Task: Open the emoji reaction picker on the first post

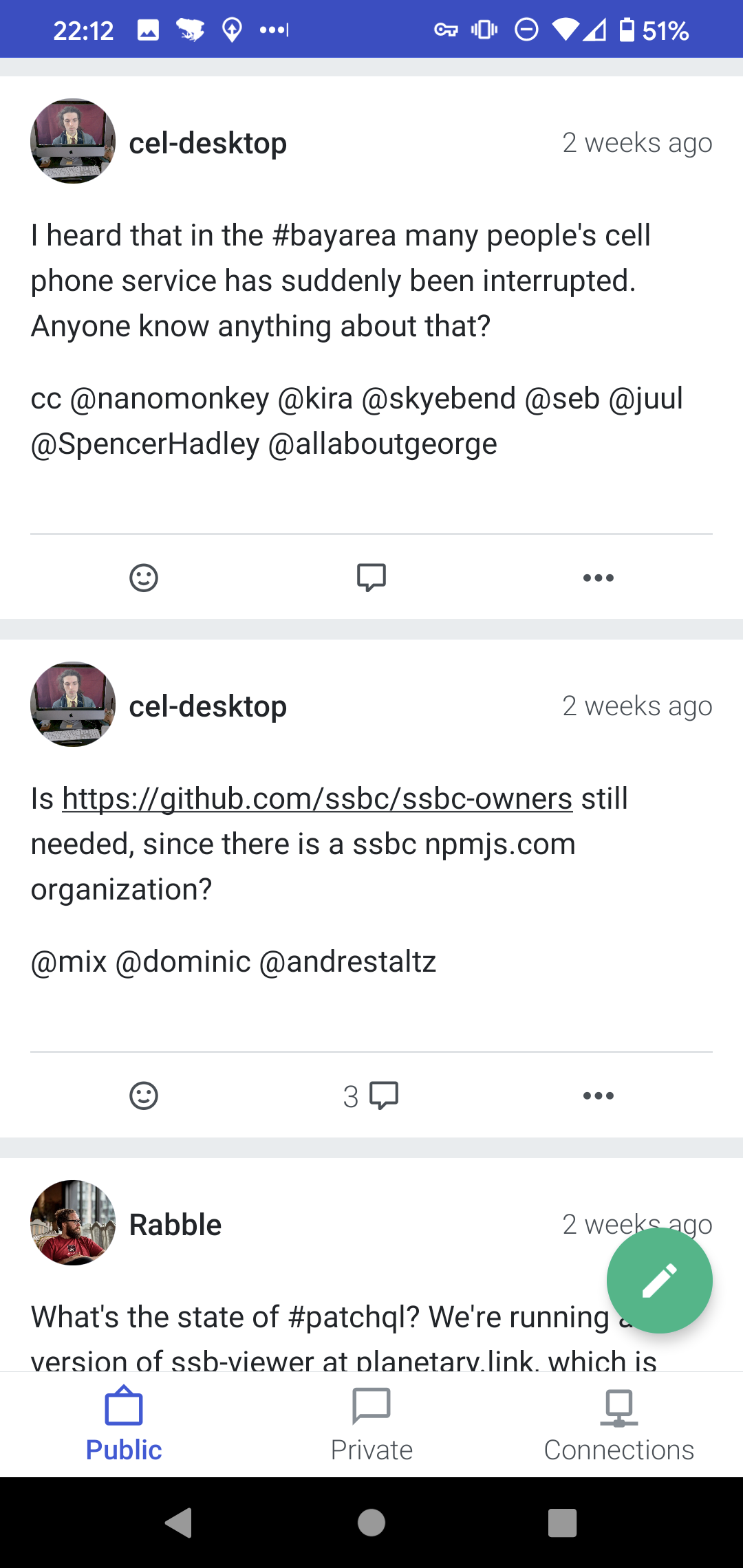Action: tap(144, 577)
